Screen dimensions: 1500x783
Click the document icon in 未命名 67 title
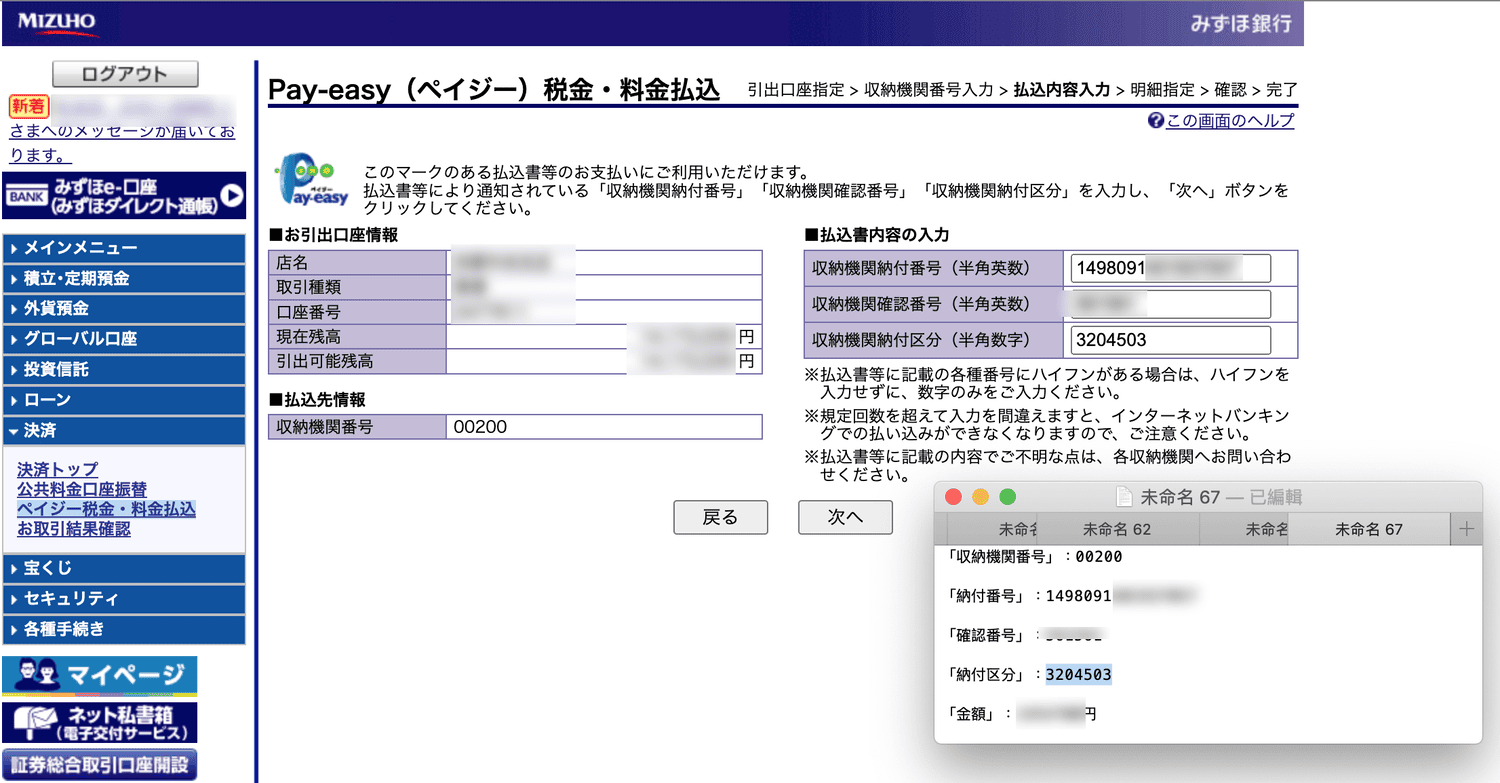point(1124,497)
